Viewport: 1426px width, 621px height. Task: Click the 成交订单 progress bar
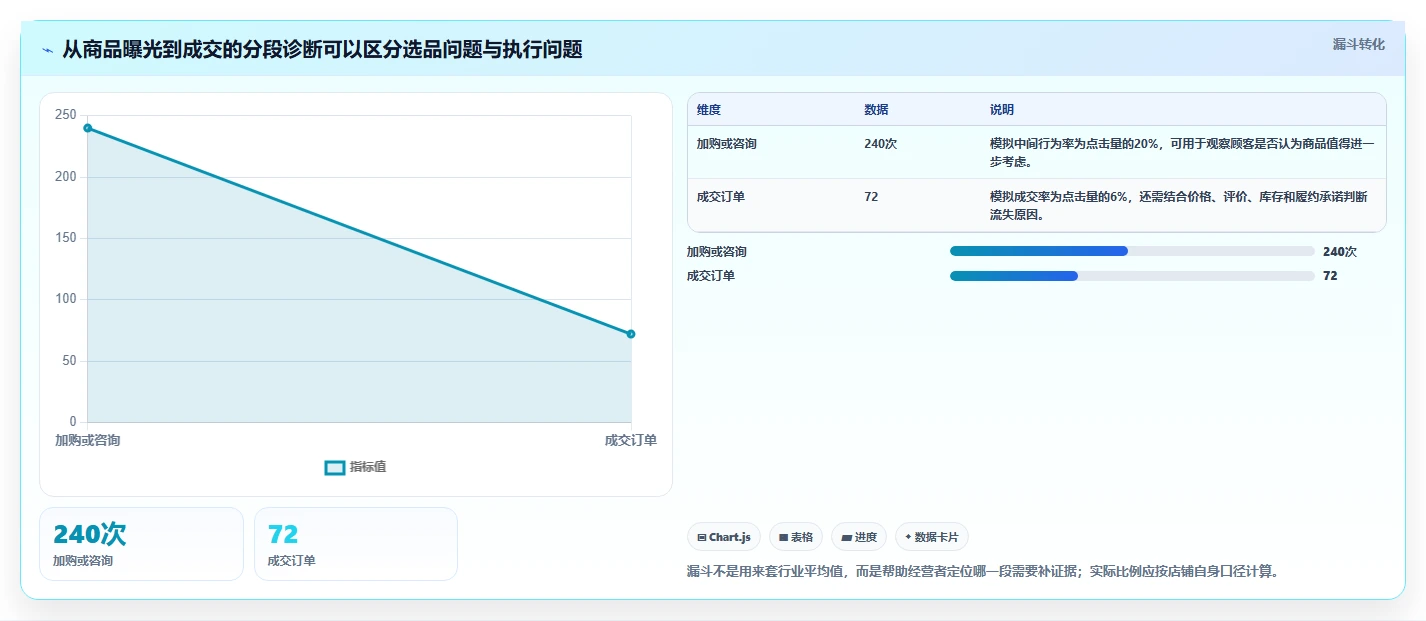pyautogui.click(x=1132, y=275)
